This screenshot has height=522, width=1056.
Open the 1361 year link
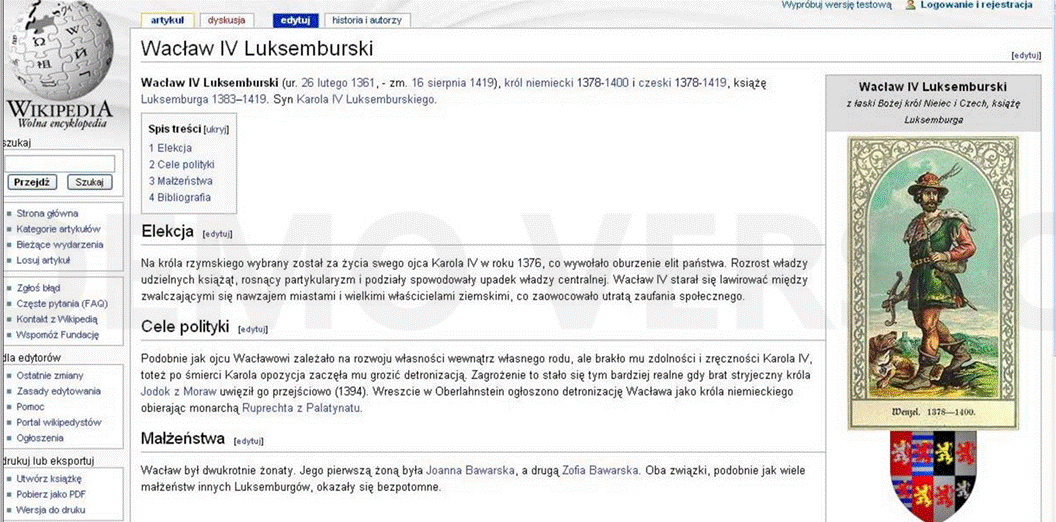[363, 83]
